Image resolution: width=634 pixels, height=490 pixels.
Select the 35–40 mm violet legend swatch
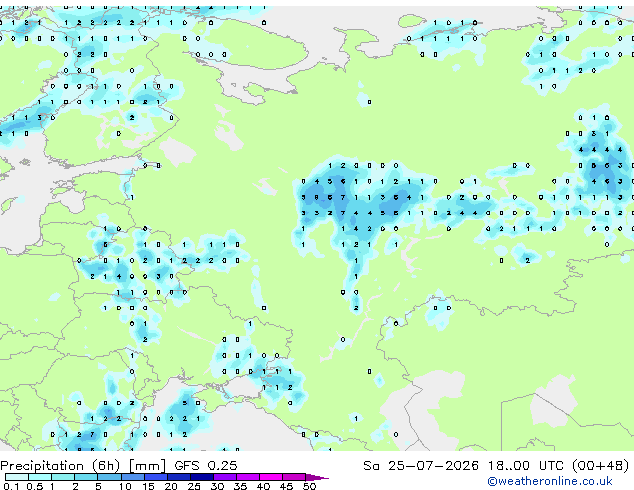247,477
